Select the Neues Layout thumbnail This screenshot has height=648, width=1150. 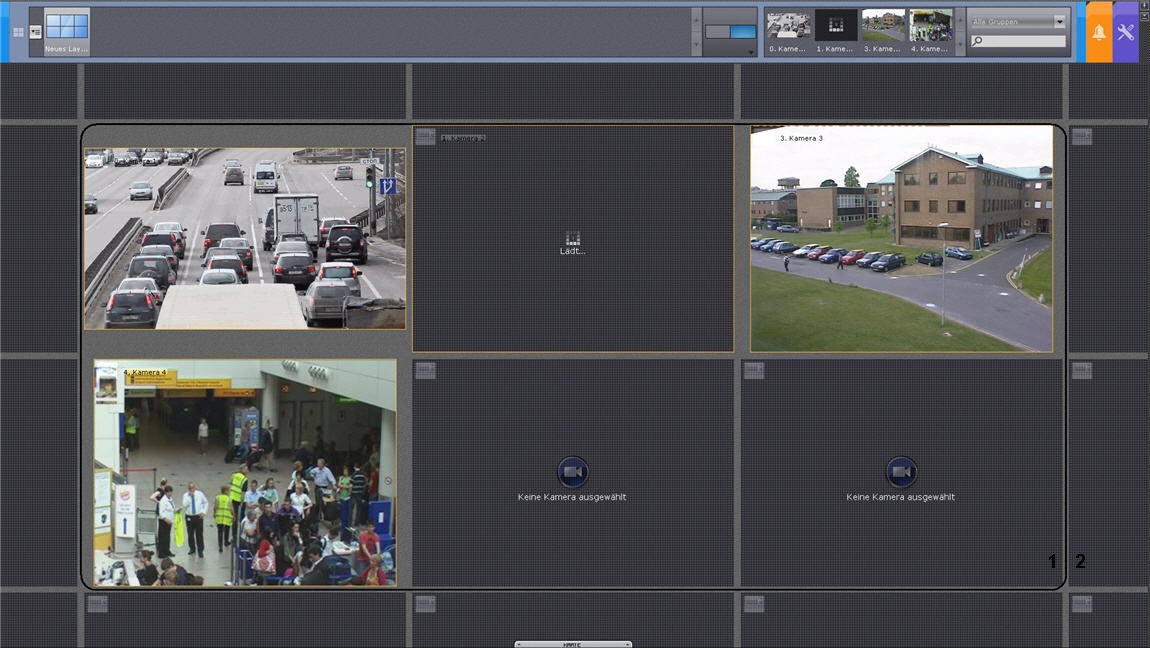(x=67, y=29)
